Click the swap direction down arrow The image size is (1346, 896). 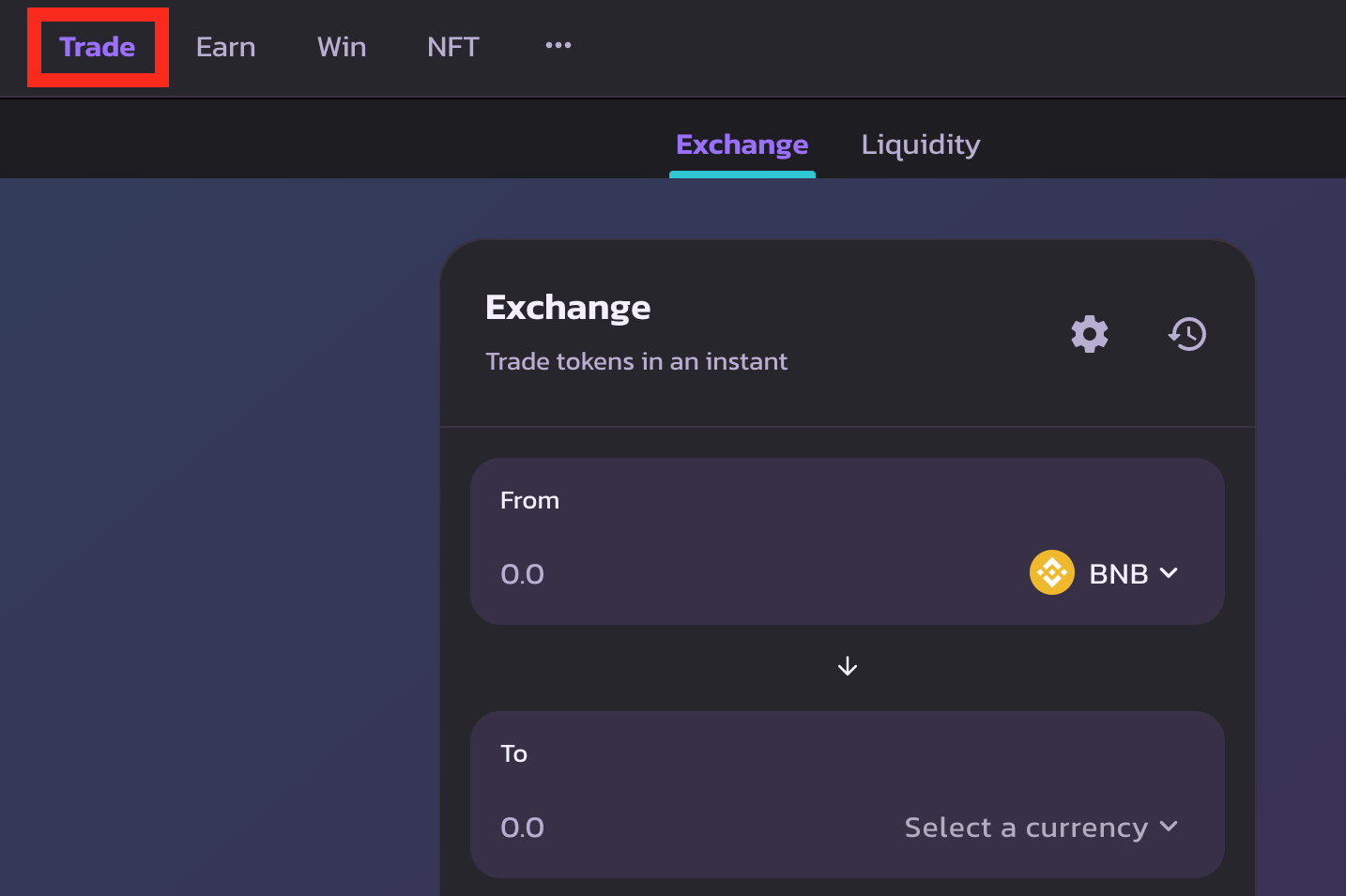pos(848,666)
